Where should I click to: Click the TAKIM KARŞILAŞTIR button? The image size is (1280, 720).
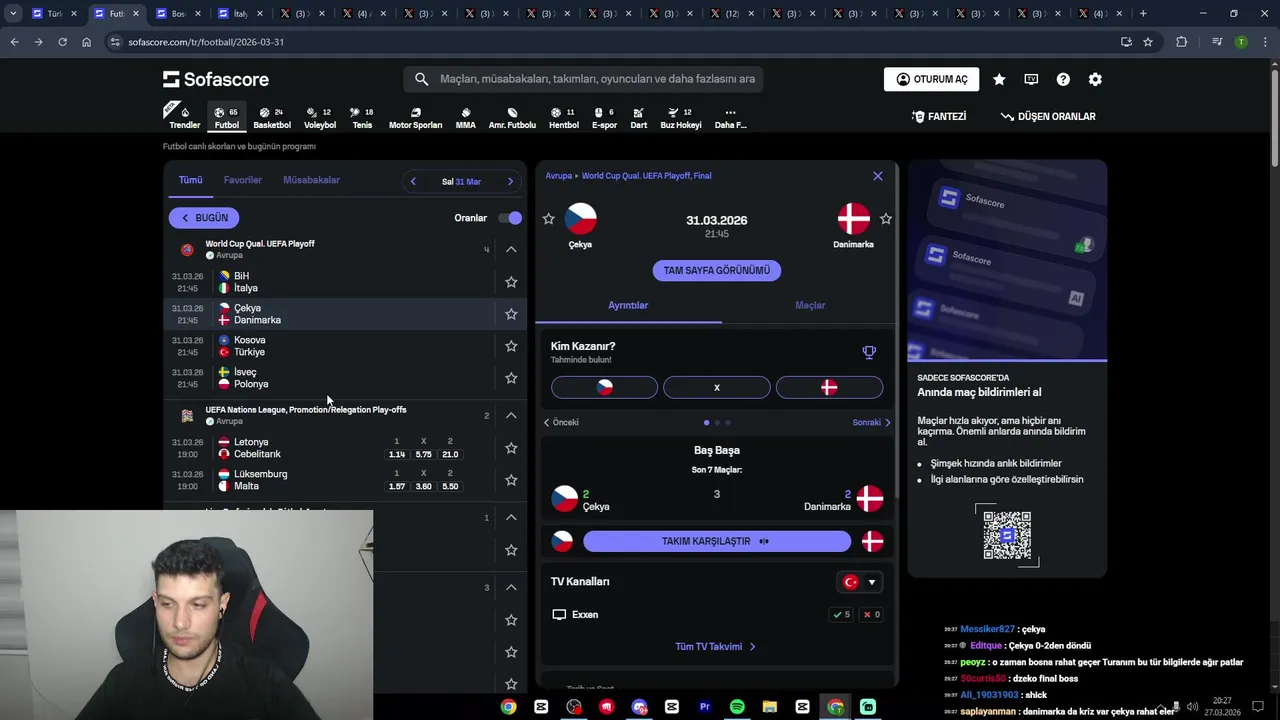pos(717,541)
